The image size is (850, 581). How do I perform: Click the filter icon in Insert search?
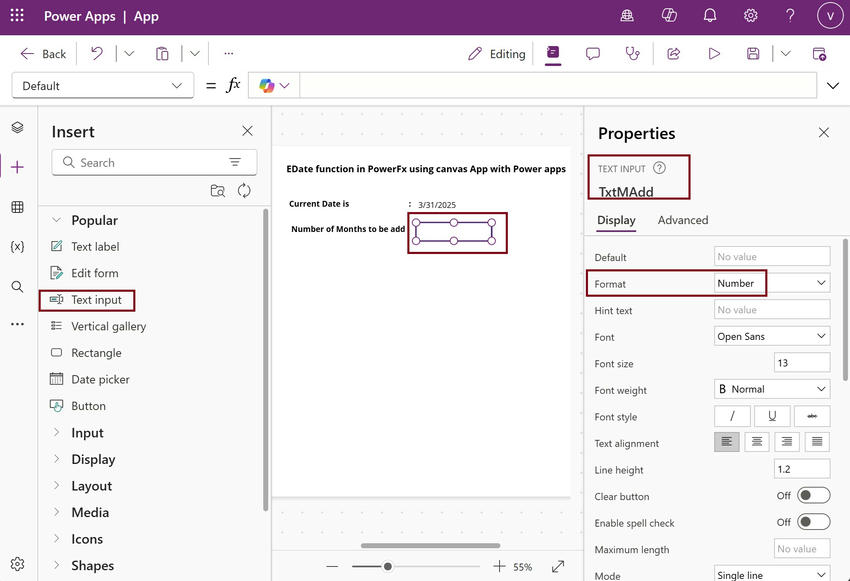(235, 162)
